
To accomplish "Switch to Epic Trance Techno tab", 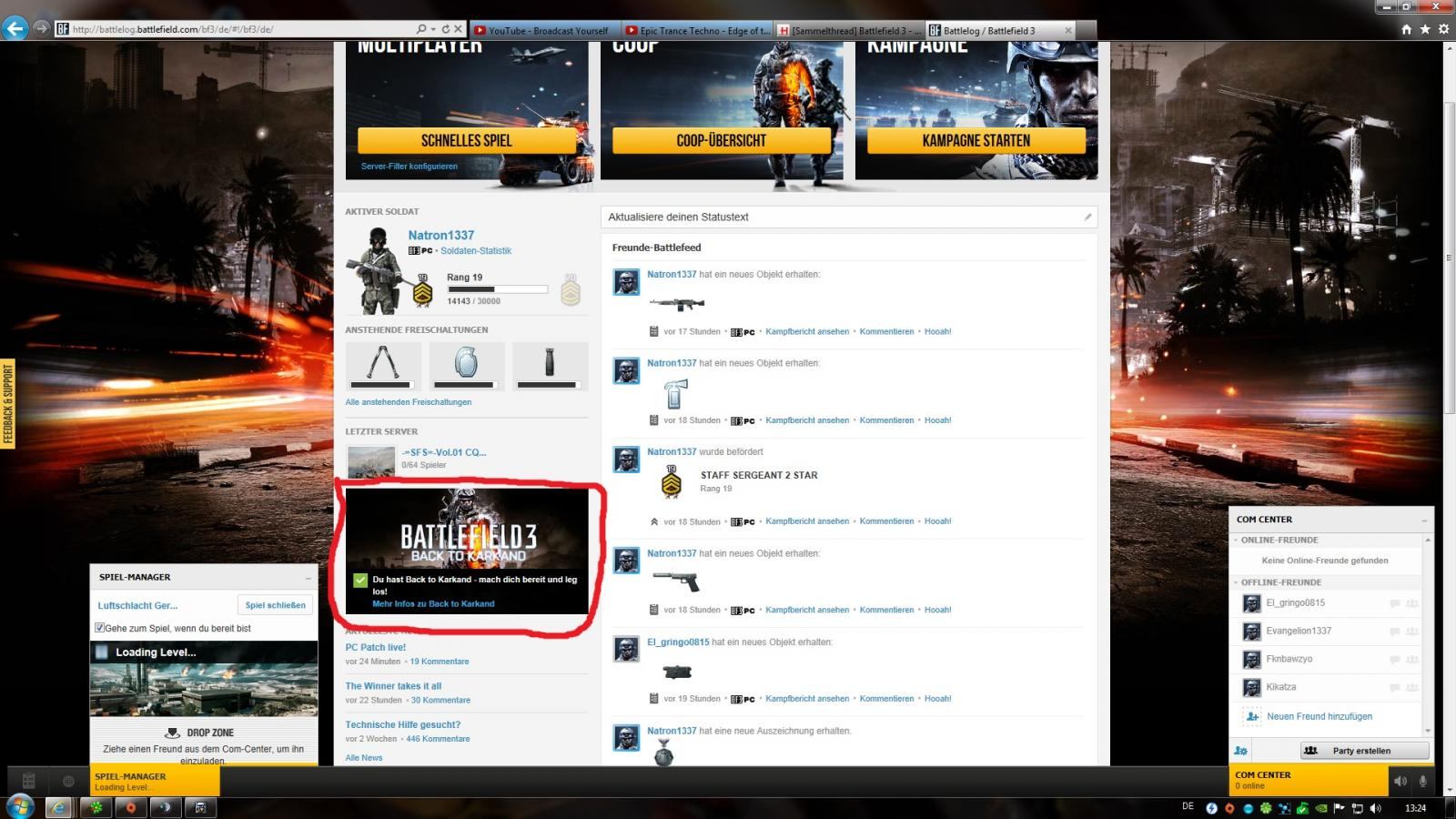I will tap(697, 30).
